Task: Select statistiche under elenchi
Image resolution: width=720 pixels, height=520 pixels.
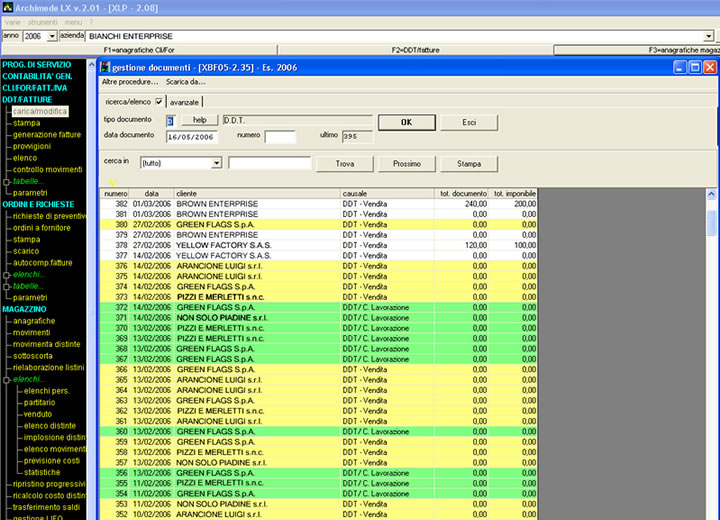Action: pyautogui.click(x=42, y=472)
